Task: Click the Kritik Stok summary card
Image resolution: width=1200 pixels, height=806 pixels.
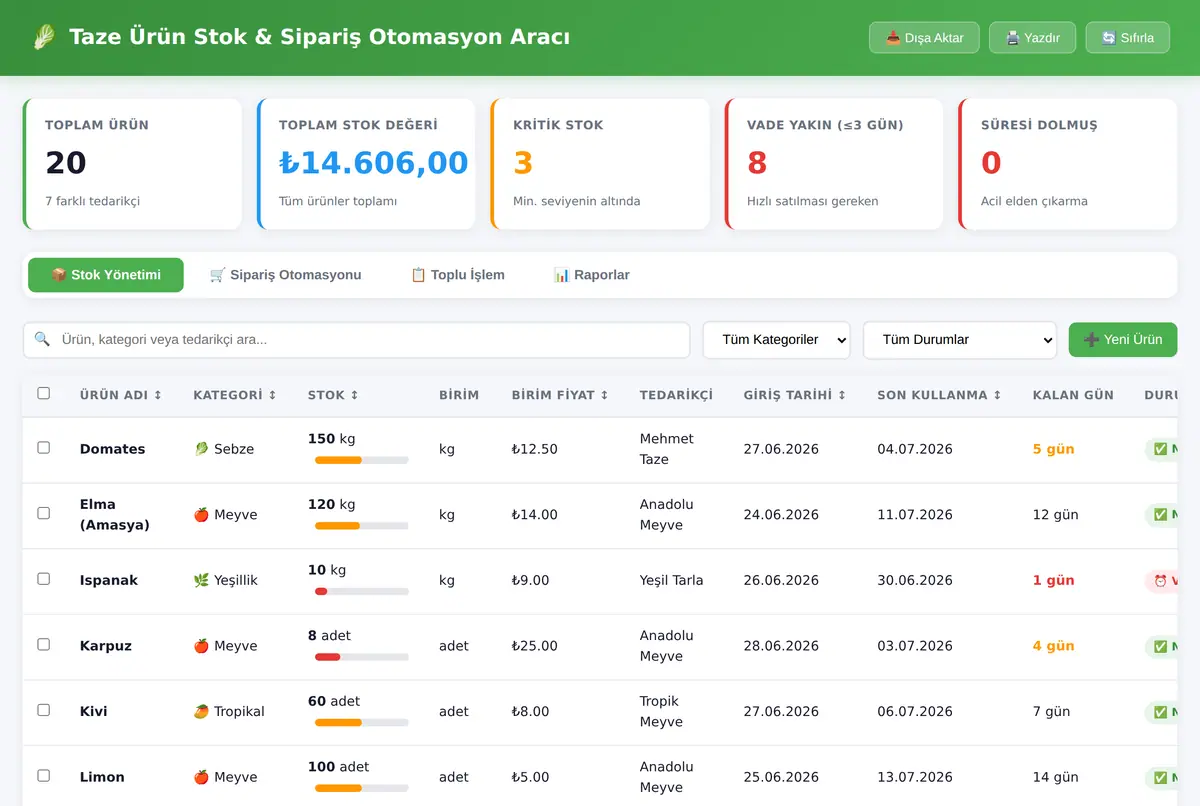Action: click(600, 164)
